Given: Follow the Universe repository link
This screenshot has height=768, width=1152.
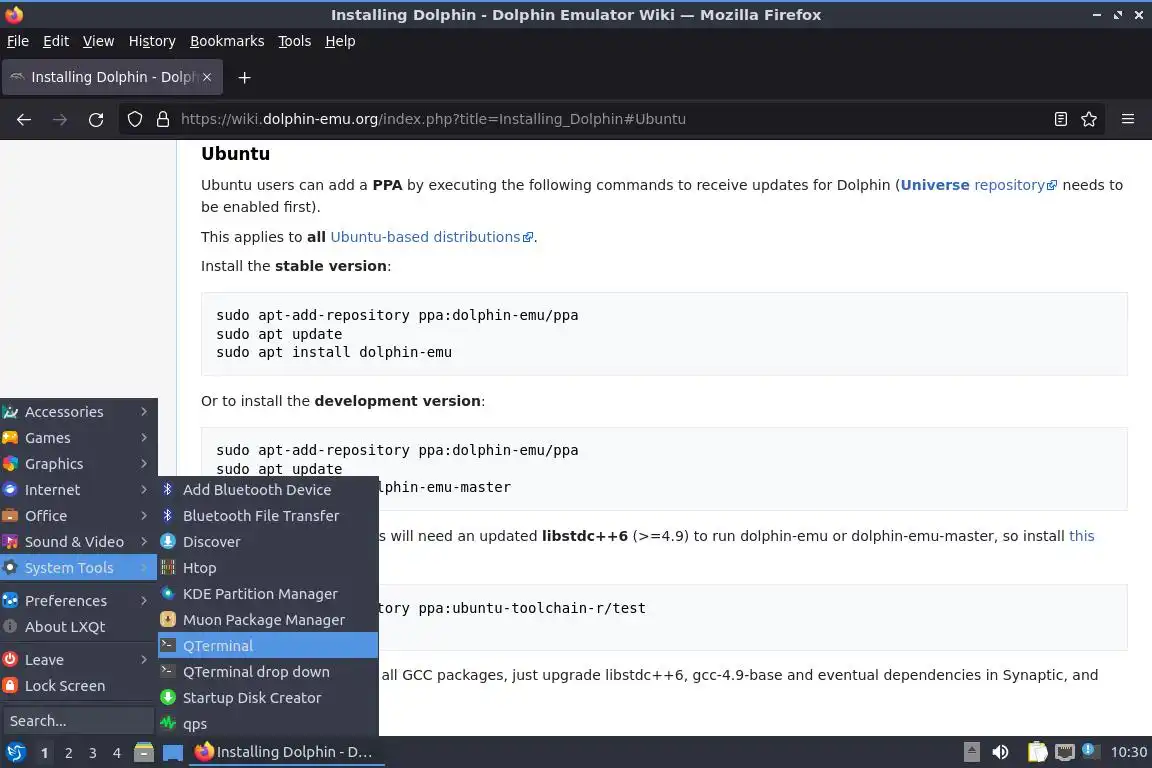Looking at the screenshot, I should [979, 185].
